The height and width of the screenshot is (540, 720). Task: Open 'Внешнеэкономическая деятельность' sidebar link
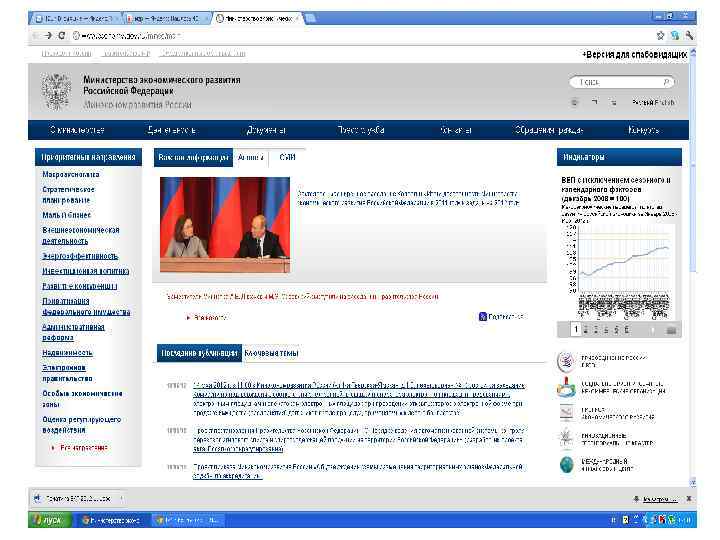coord(81,235)
